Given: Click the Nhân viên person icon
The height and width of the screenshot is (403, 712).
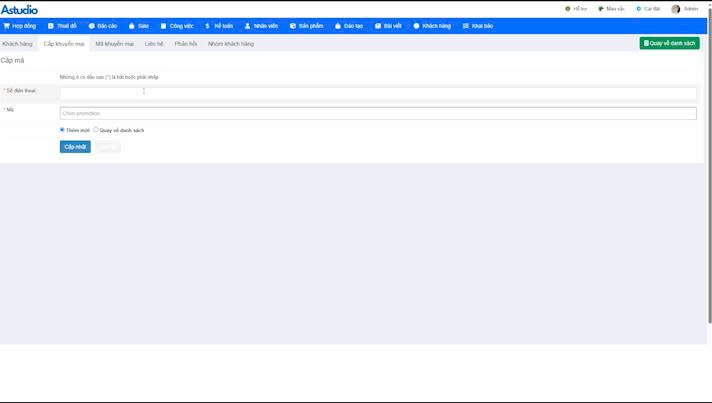Looking at the screenshot, I should [x=248, y=26].
